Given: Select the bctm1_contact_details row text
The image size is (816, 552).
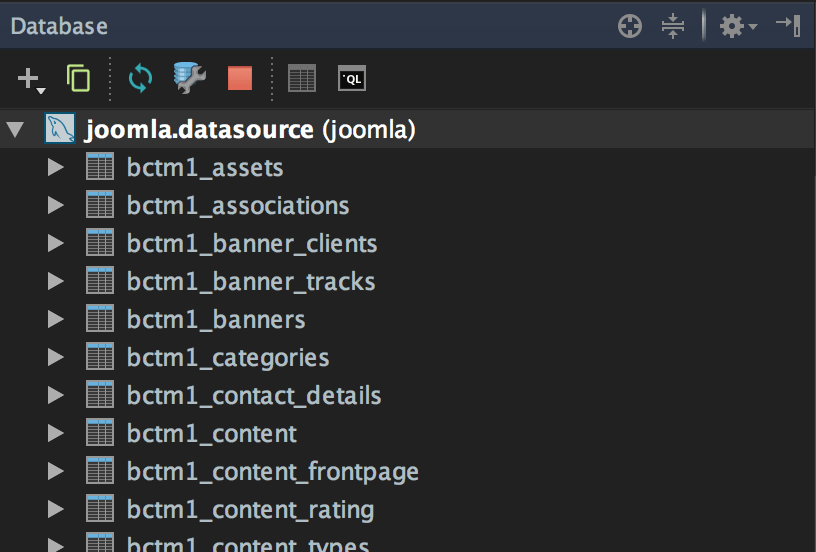Looking at the screenshot, I should pos(254,396).
